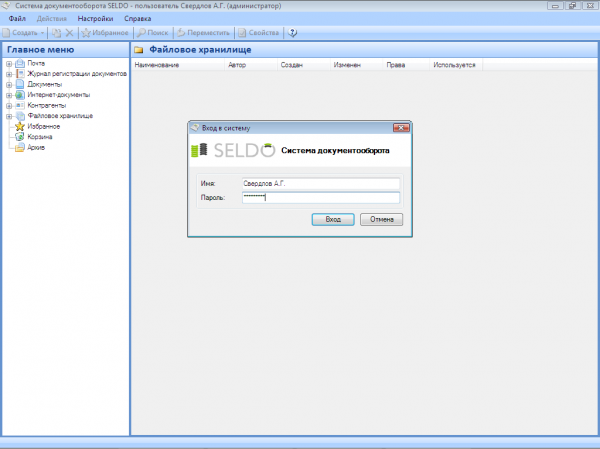Screen dimensions: 600x449
Task: Click the SELDO logo in dialog
Action: tap(233, 150)
